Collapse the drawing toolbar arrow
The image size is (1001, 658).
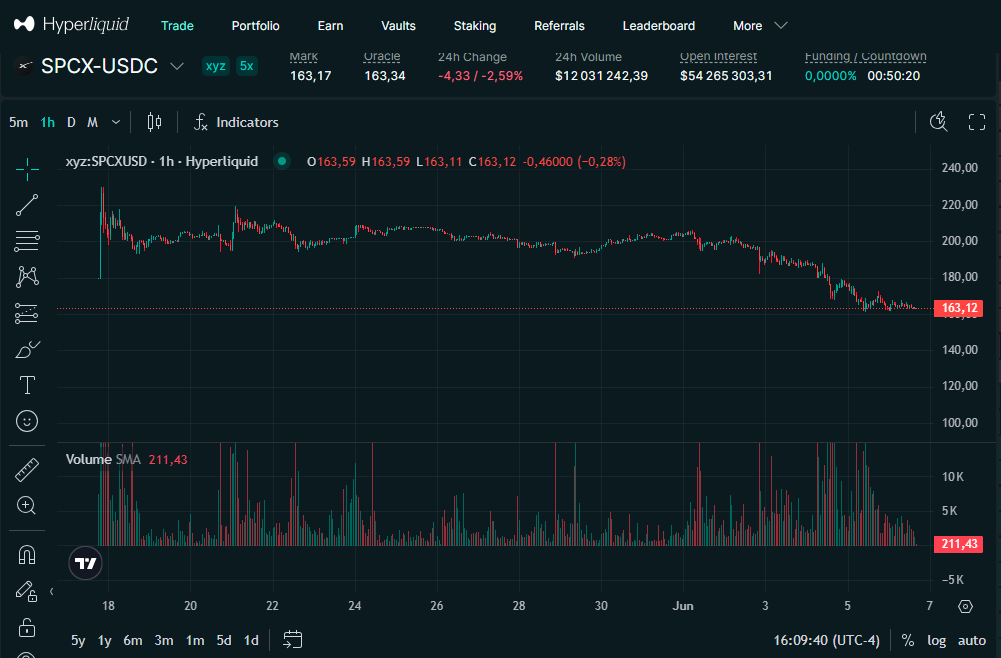click(x=51, y=592)
